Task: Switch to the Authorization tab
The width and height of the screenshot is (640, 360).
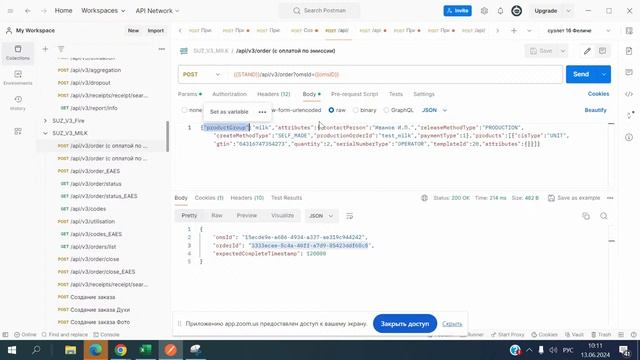Action: pyautogui.click(x=229, y=94)
